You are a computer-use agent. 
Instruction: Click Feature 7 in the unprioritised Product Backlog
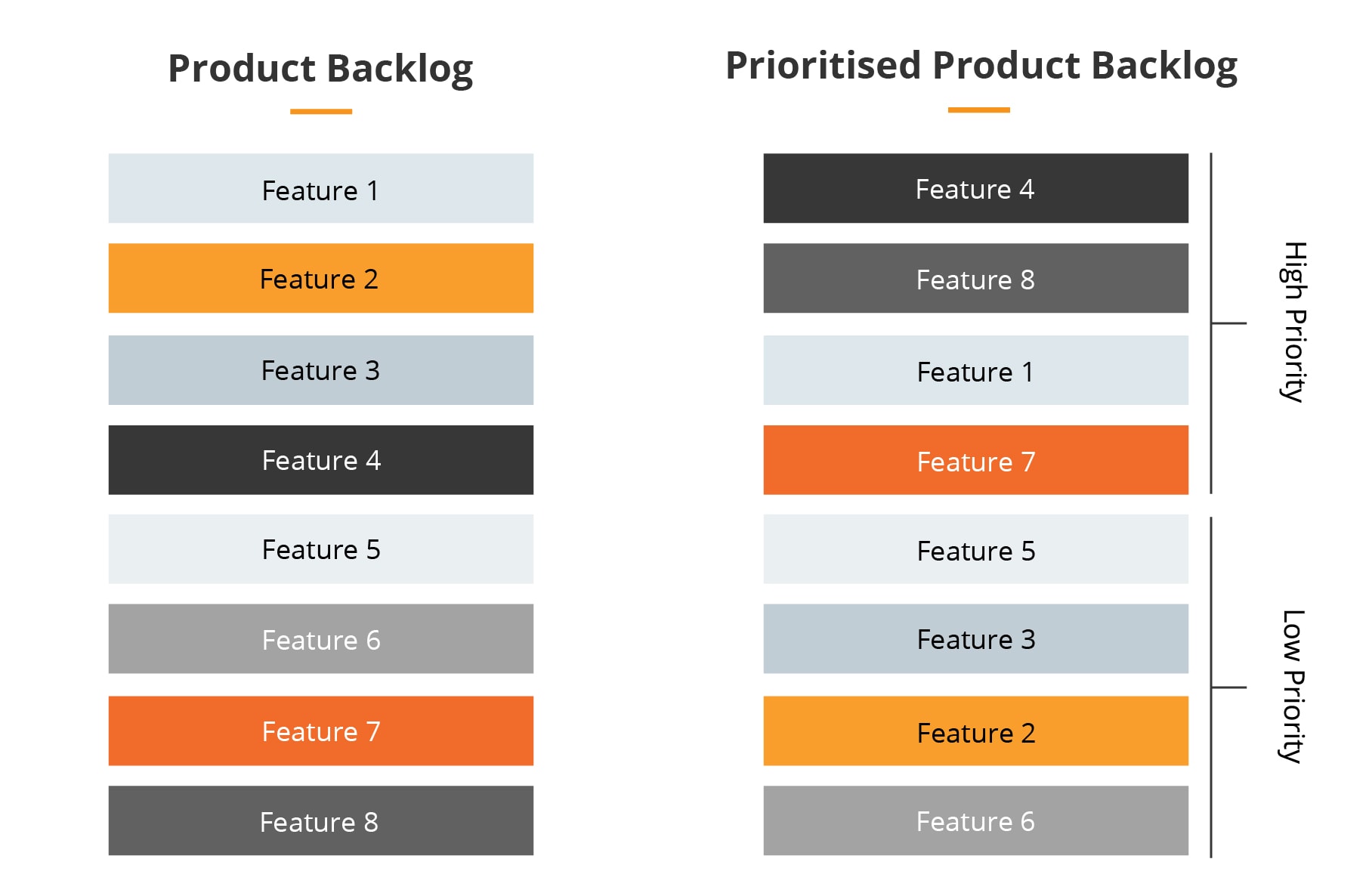coord(320,731)
